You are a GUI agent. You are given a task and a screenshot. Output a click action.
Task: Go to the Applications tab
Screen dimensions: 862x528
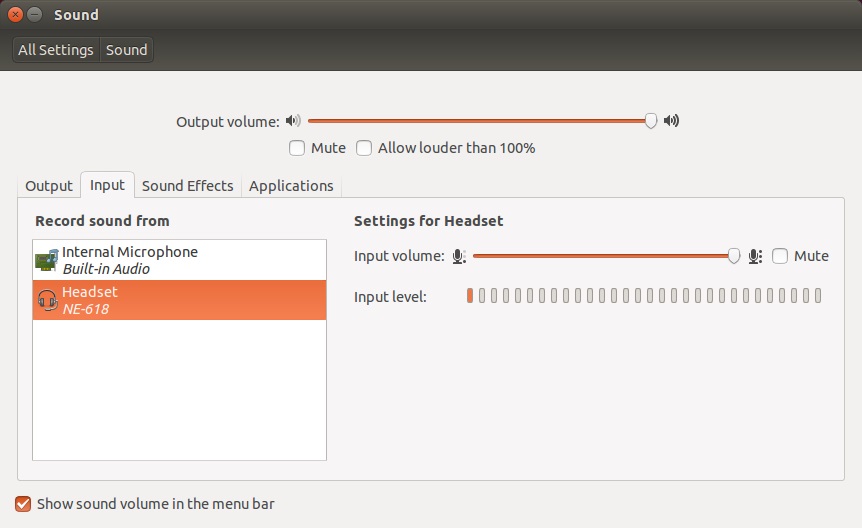[291, 186]
